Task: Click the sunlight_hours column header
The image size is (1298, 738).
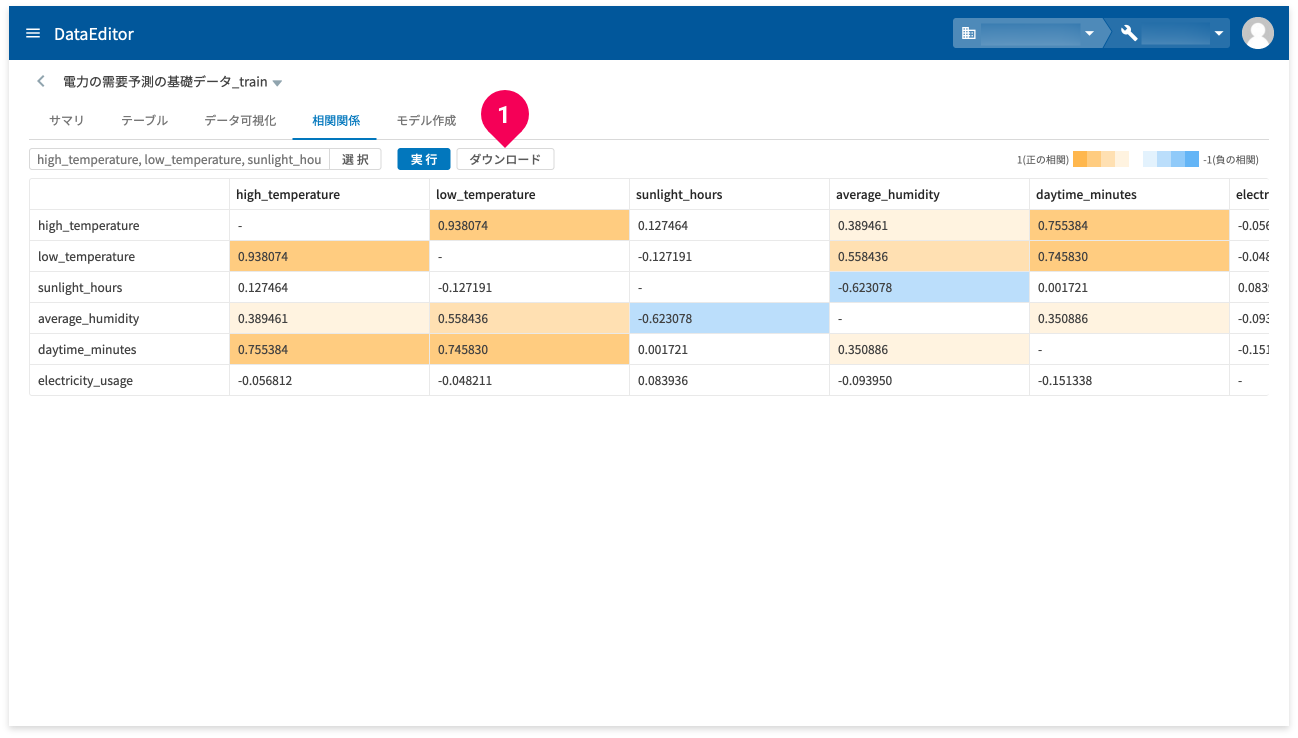Action: pos(729,194)
